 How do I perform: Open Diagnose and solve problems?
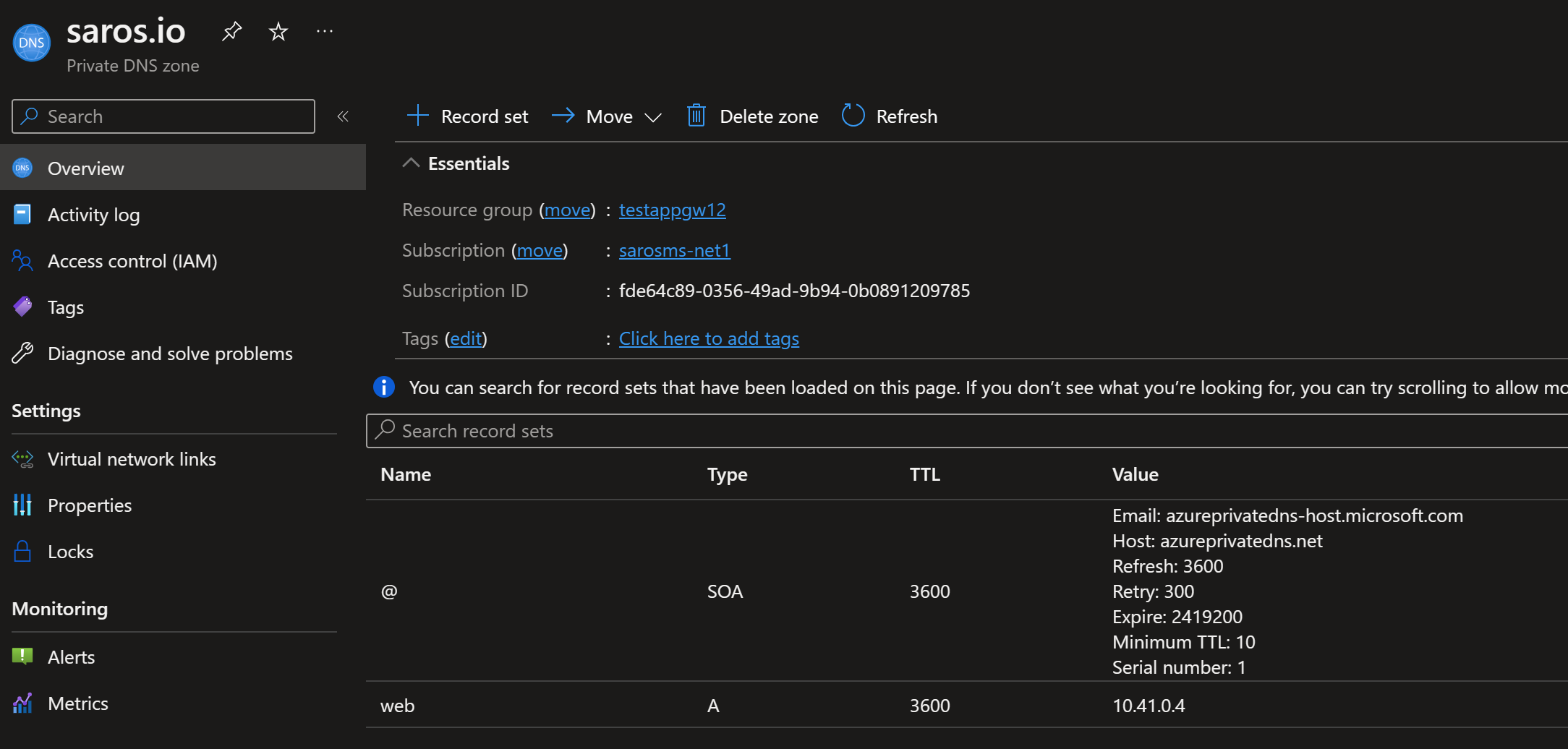tap(170, 354)
